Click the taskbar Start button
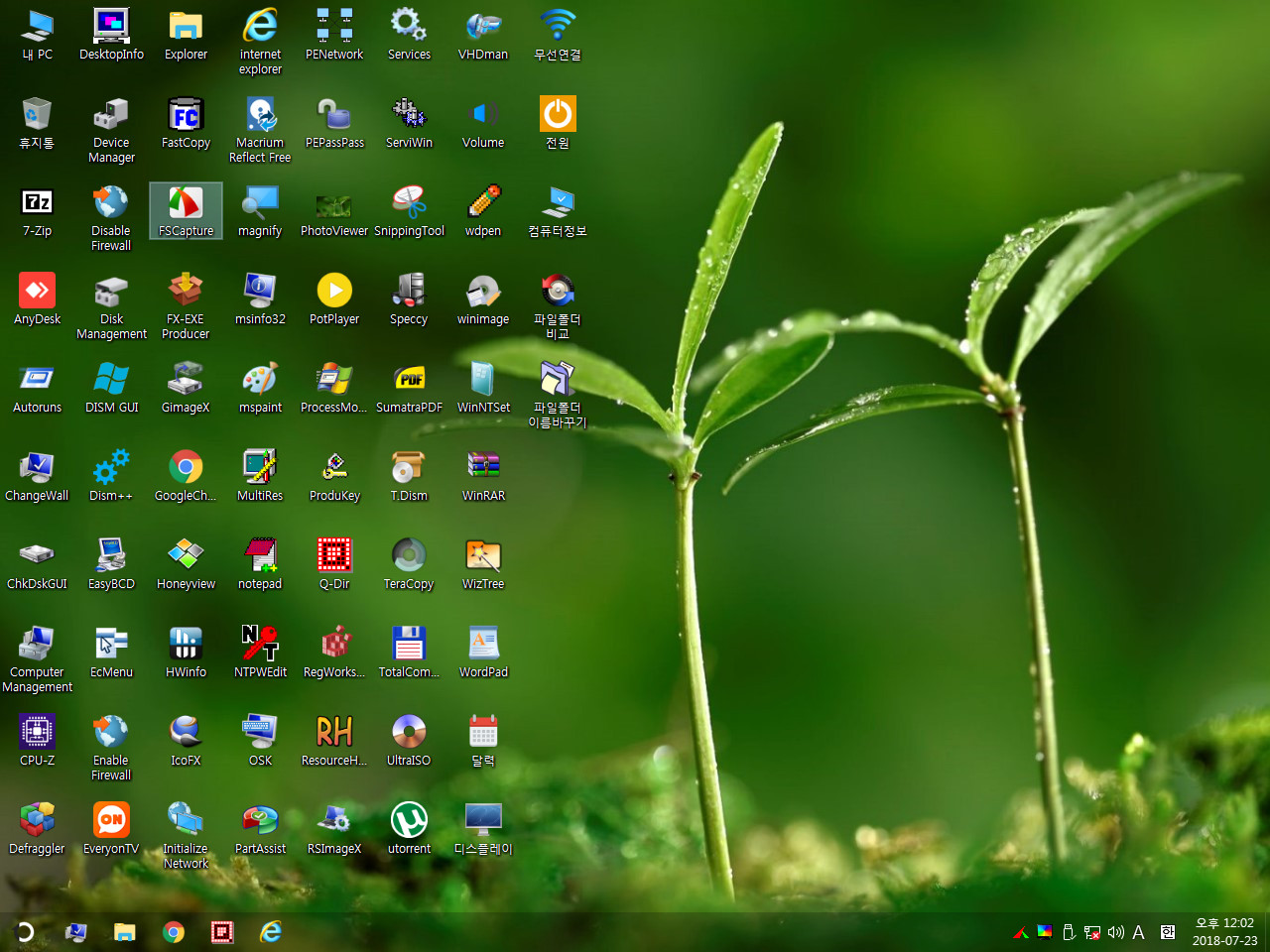Viewport: 1270px width, 952px height. pos(26,932)
